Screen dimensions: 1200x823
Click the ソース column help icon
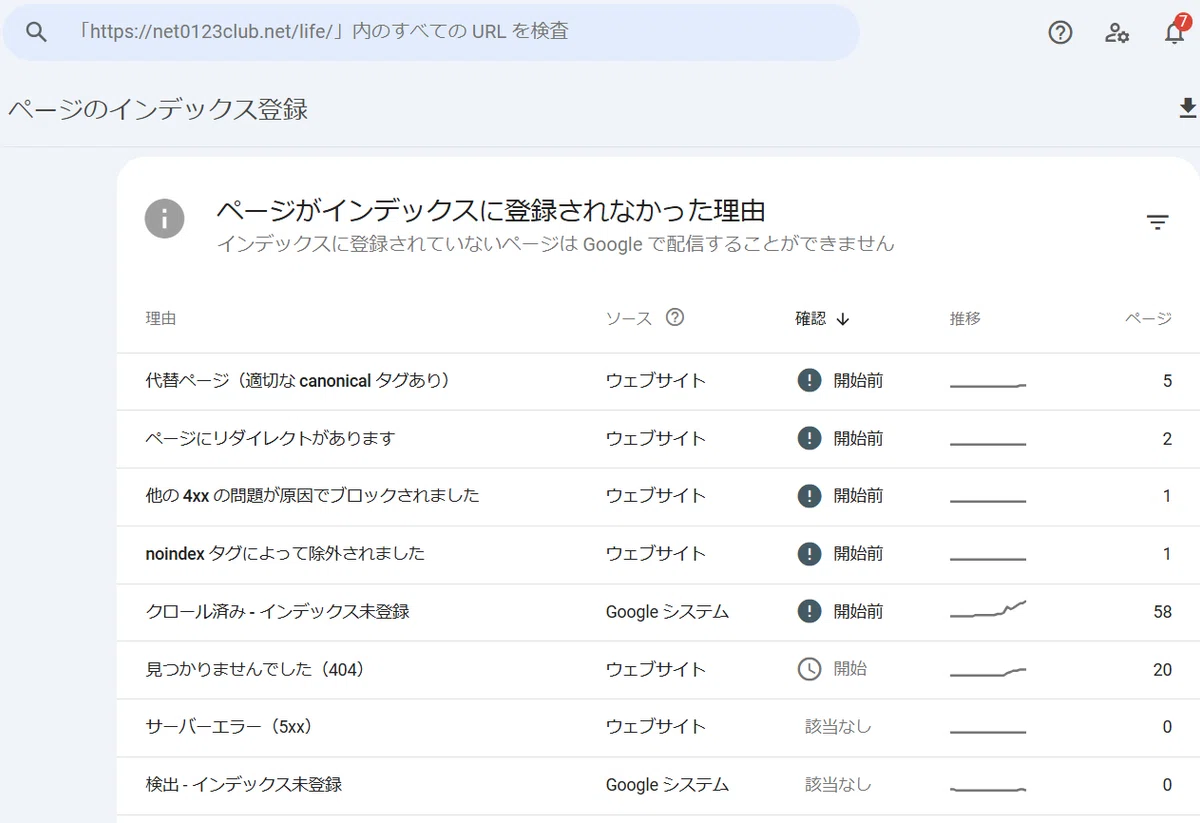[x=675, y=318]
